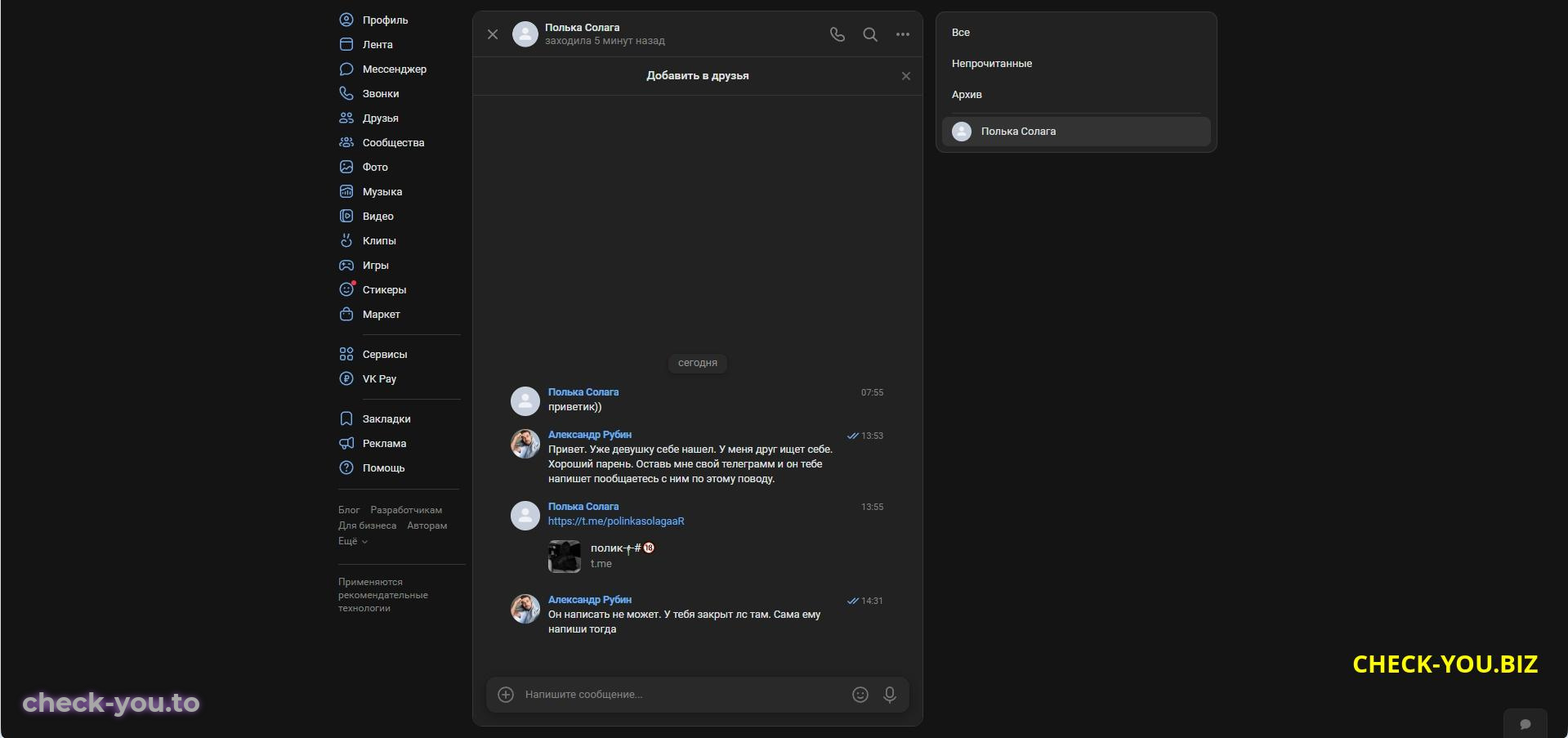Record a voice message with microphone icon
Viewport: 1568px width, 738px height.
click(890, 695)
